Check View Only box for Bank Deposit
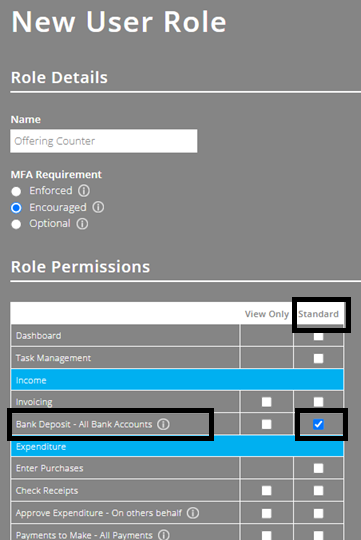This screenshot has width=361, height=540. [x=266, y=424]
